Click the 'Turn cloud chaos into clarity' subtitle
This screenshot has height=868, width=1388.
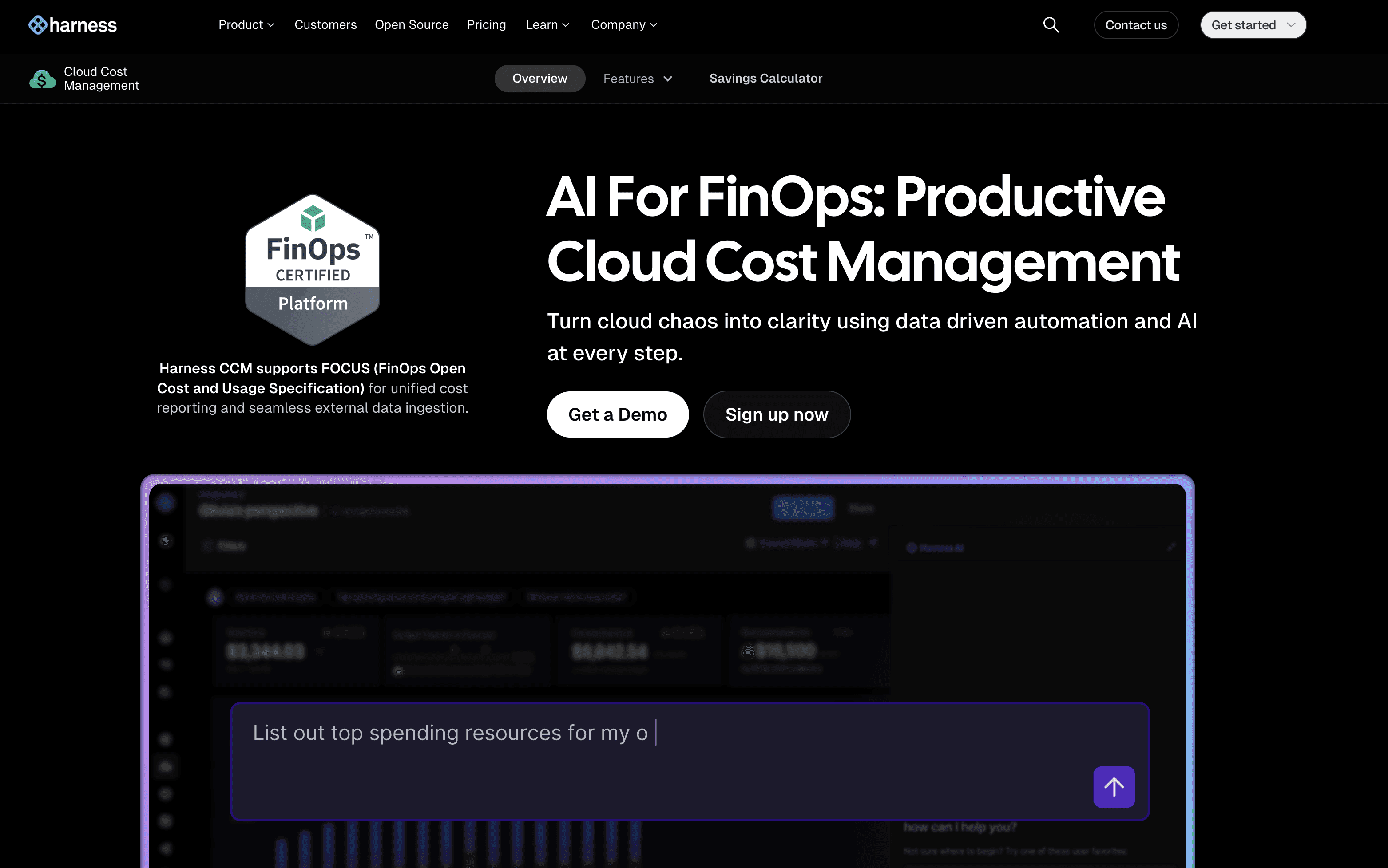tap(872, 337)
